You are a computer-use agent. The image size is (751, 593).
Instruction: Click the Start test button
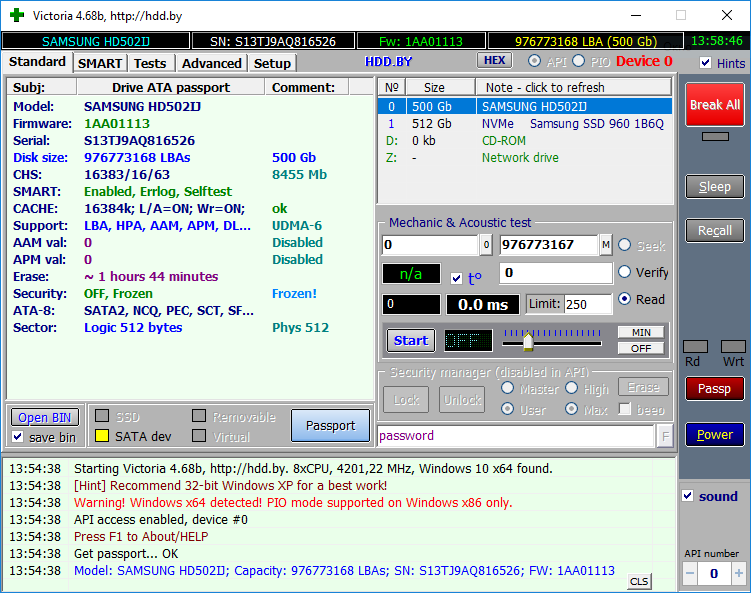[410, 341]
